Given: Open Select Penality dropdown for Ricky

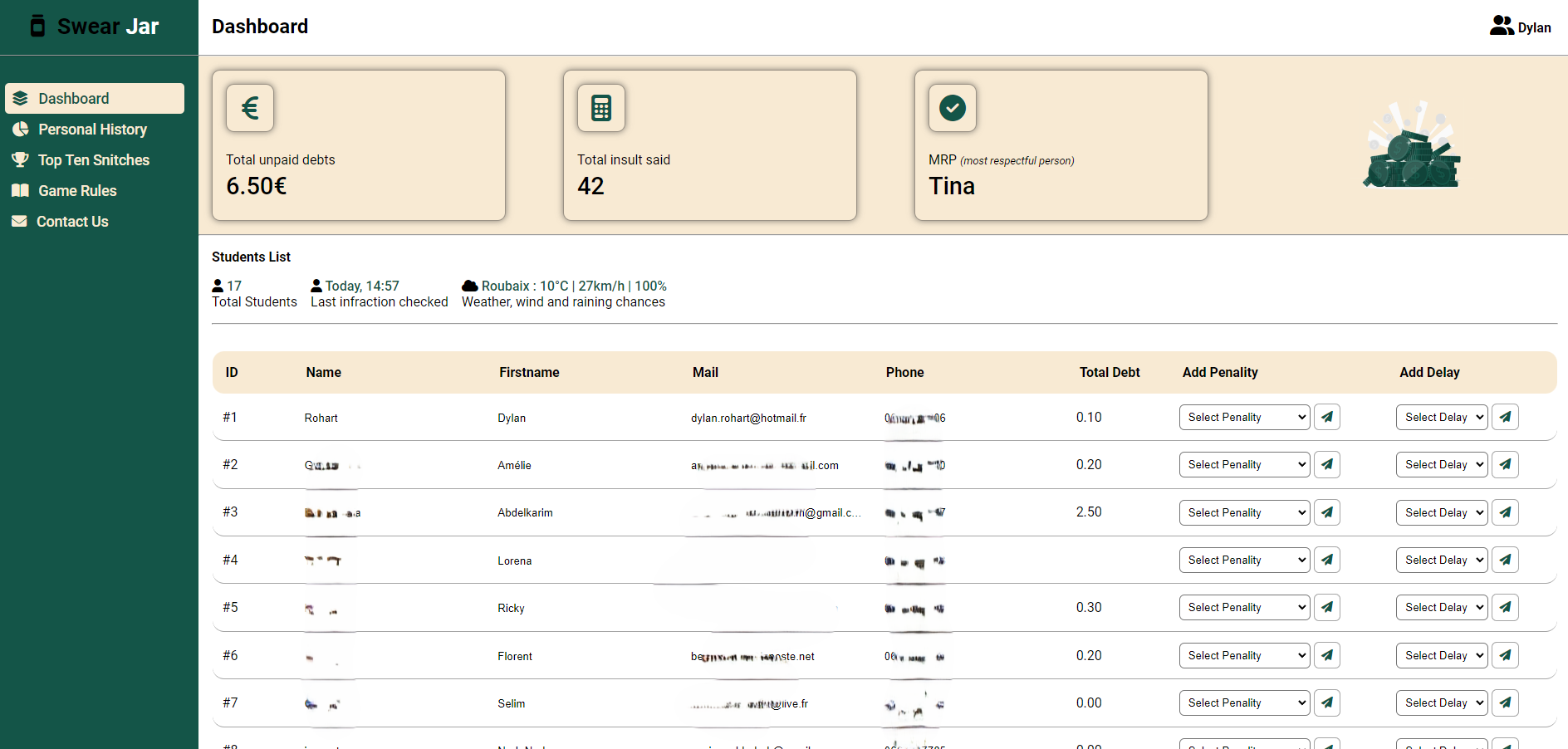Looking at the screenshot, I should tap(1244, 607).
